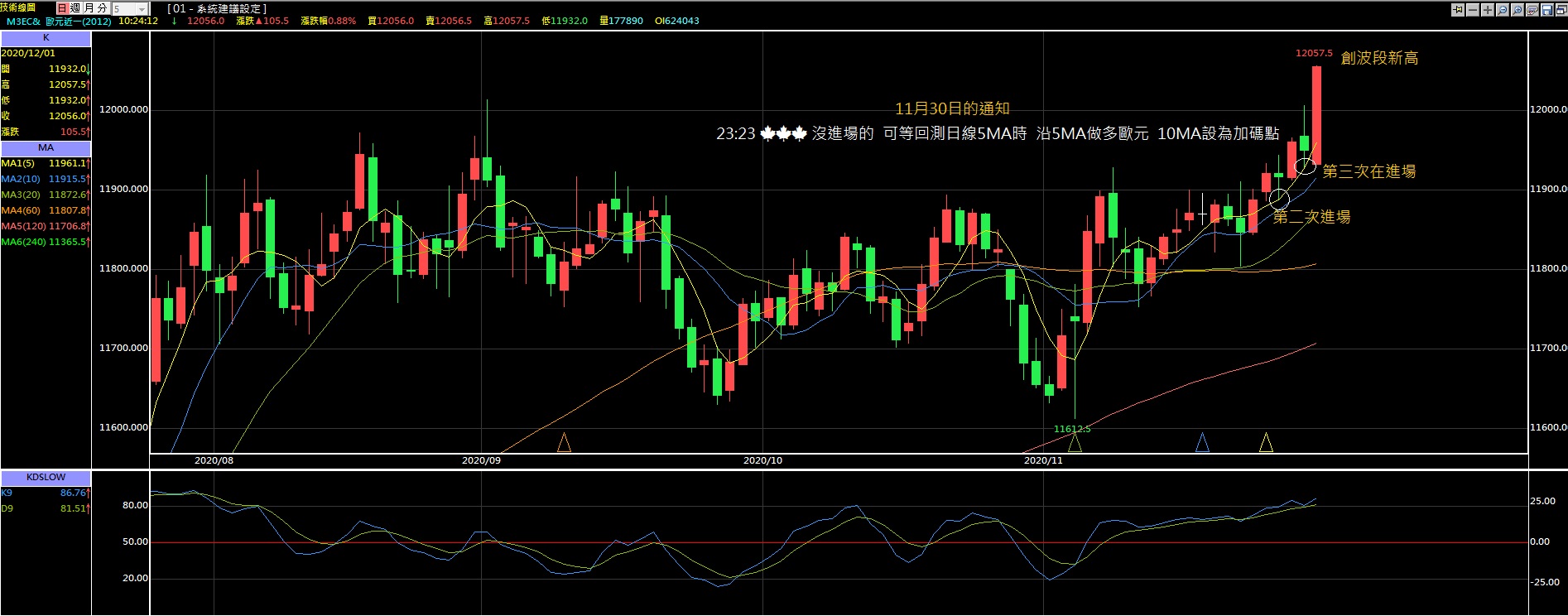Click the plus button in top-right toolbar

click(x=1488, y=10)
